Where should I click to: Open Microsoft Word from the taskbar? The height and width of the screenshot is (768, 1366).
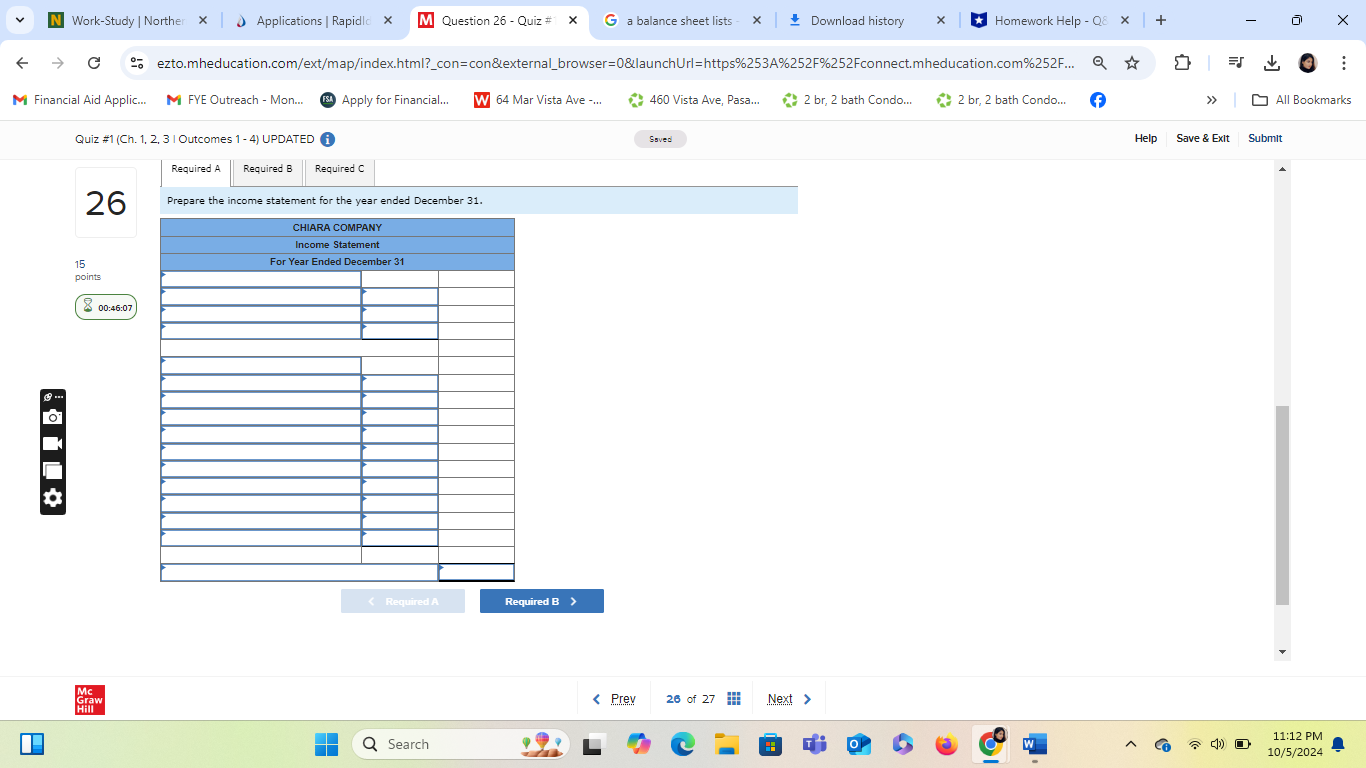click(1034, 744)
